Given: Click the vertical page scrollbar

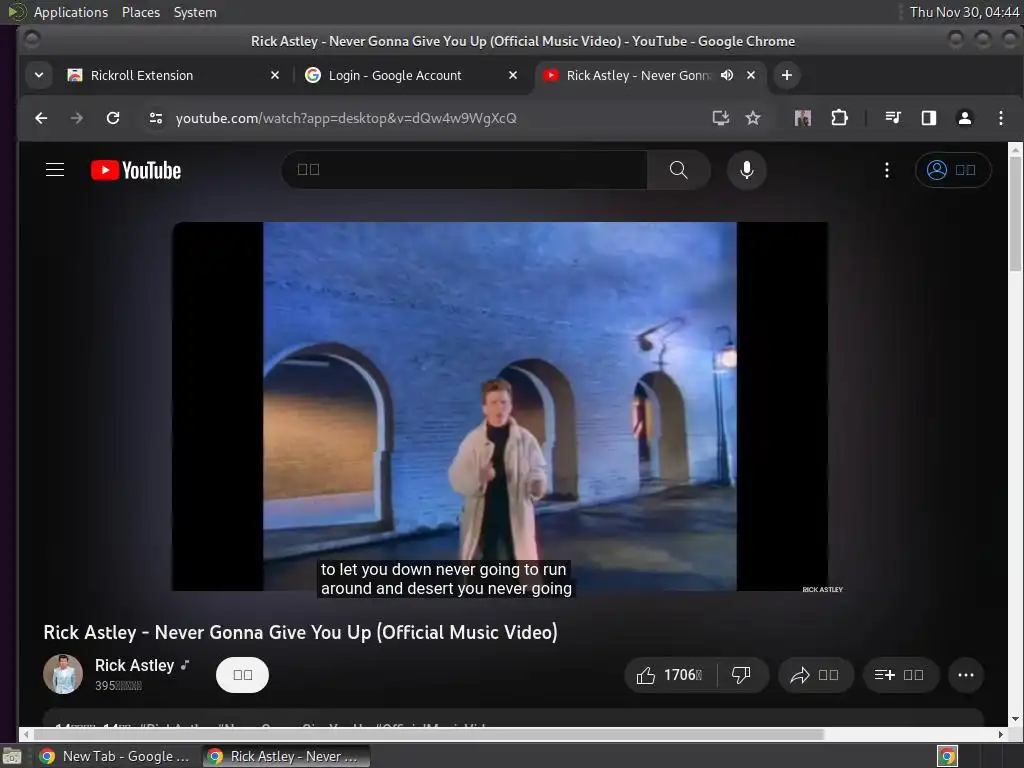Looking at the screenshot, I should (1015, 214).
